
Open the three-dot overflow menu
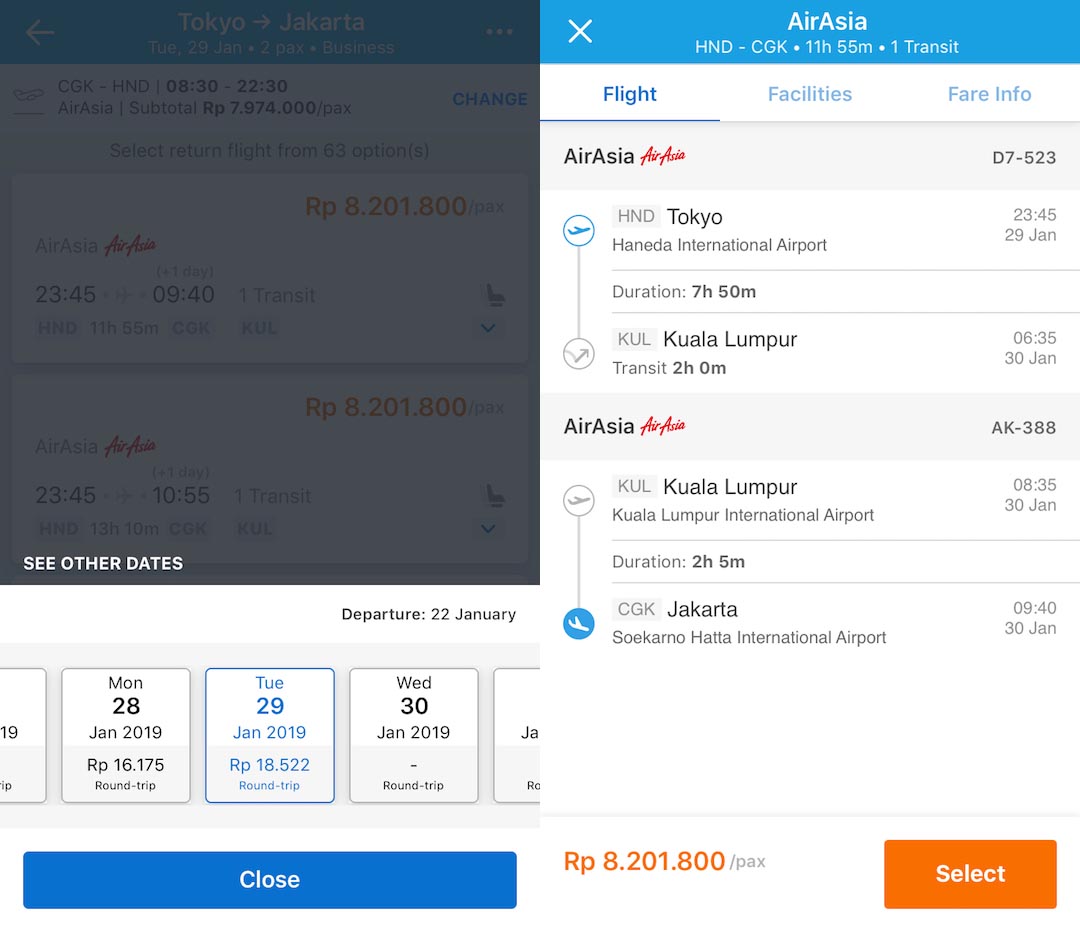pos(499,31)
